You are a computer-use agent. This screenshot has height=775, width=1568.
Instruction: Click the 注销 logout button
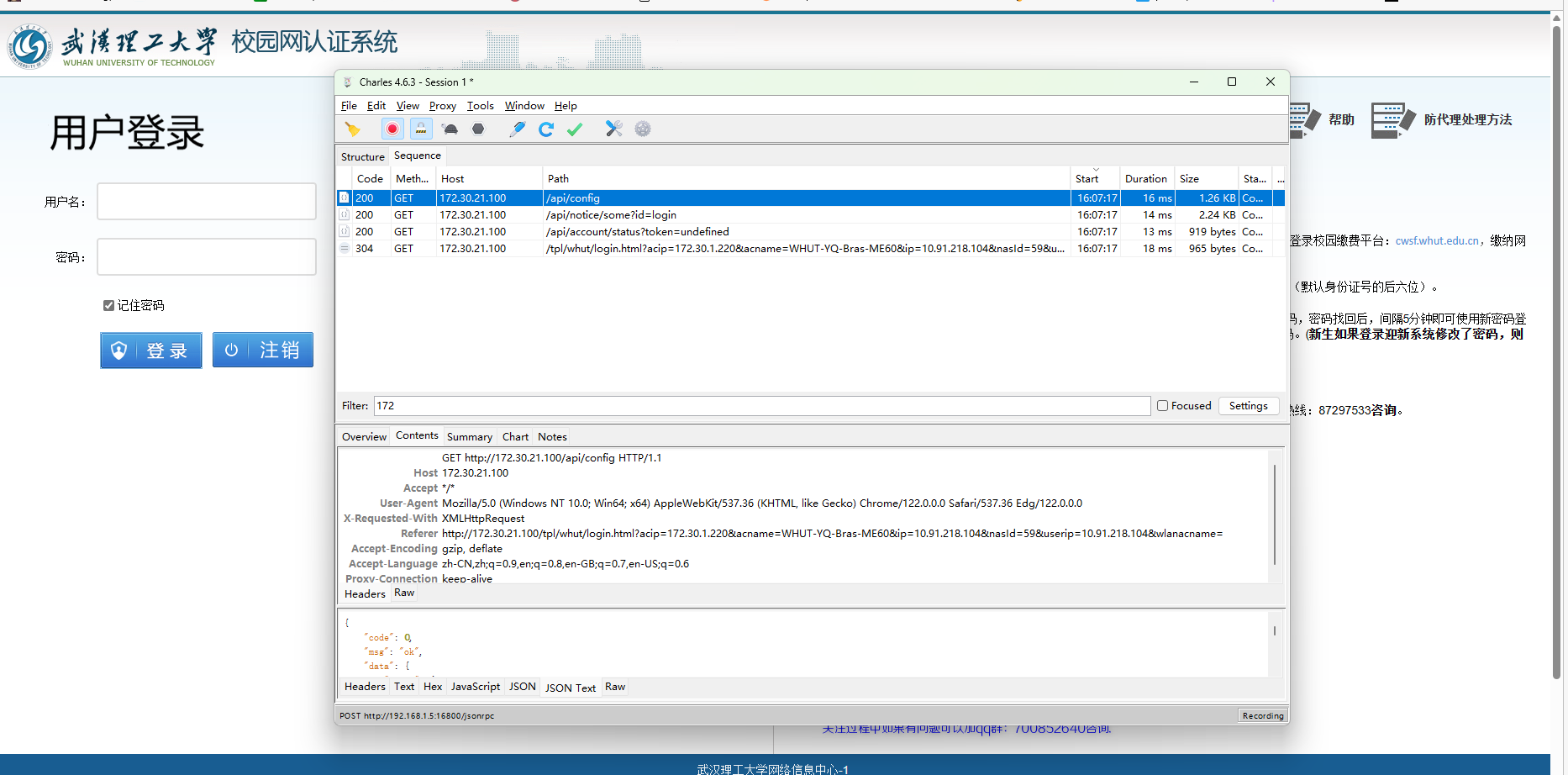[263, 350]
